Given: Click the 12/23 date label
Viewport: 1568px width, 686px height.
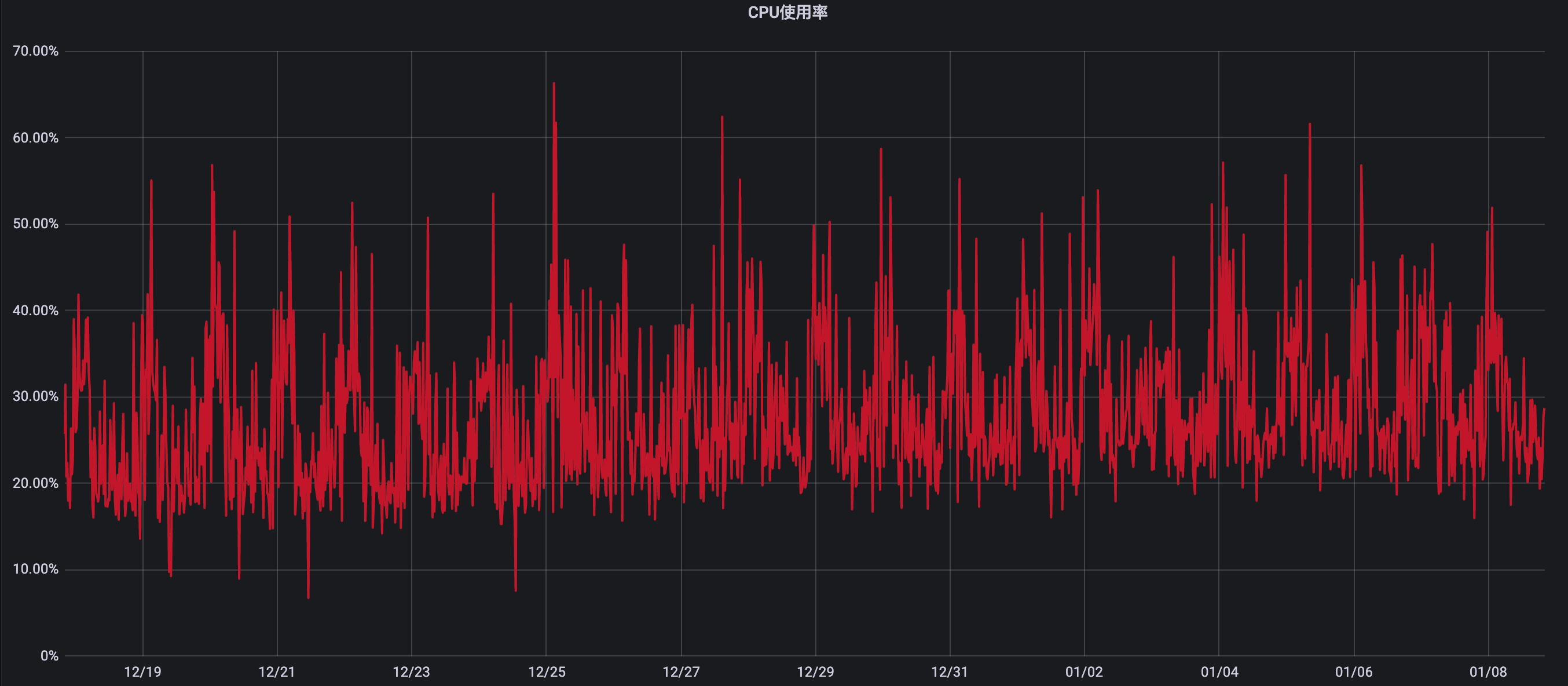Looking at the screenshot, I should [x=411, y=672].
